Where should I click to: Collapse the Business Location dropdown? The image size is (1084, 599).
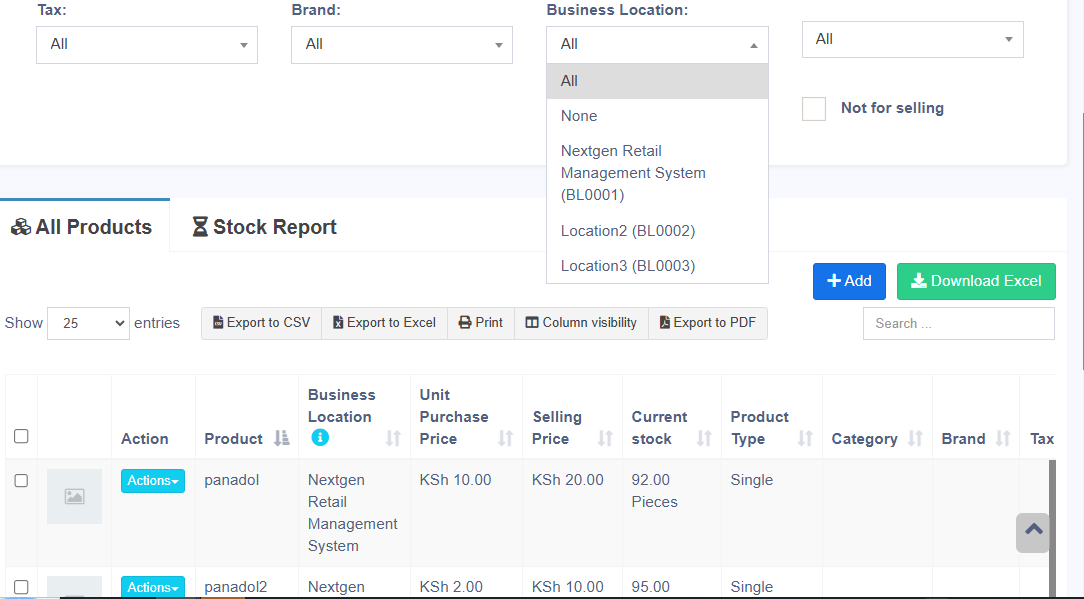pos(657,45)
